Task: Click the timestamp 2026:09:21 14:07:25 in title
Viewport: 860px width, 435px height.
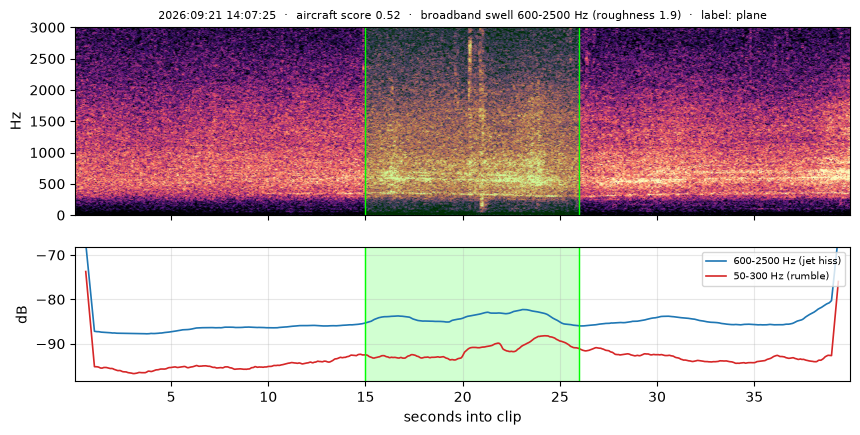Action: click(217, 15)
